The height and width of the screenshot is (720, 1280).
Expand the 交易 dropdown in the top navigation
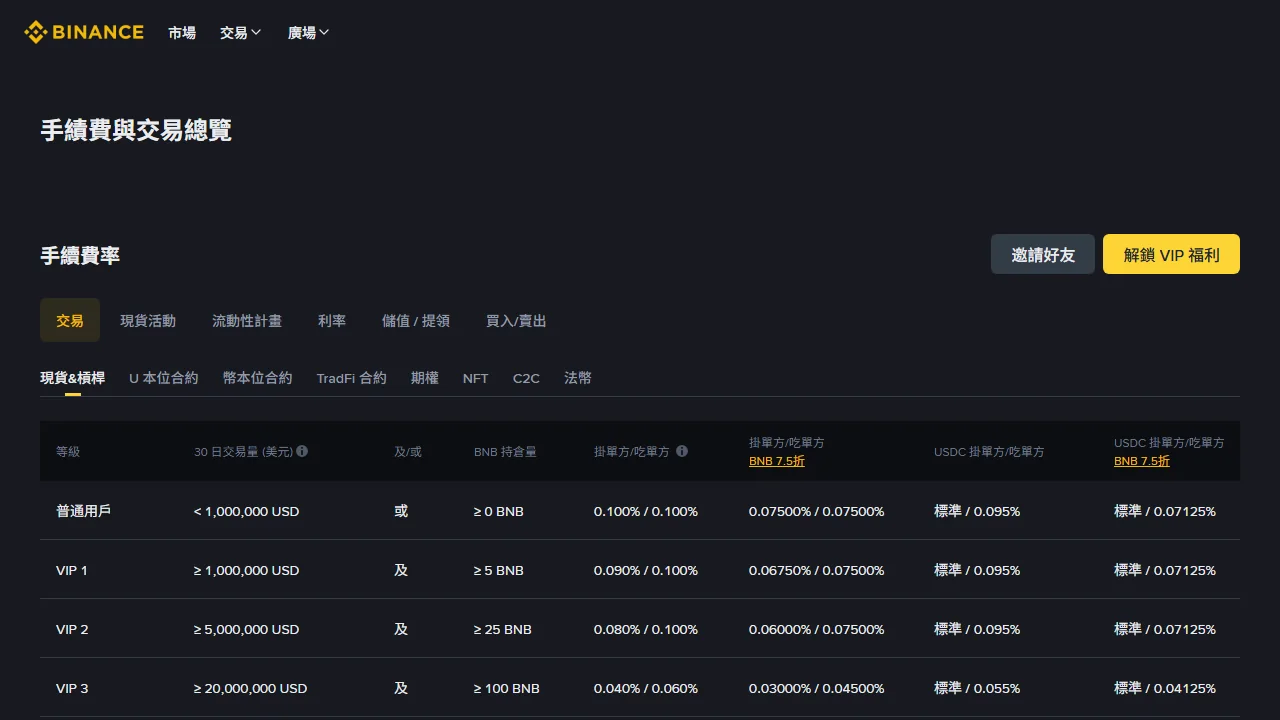241,32
